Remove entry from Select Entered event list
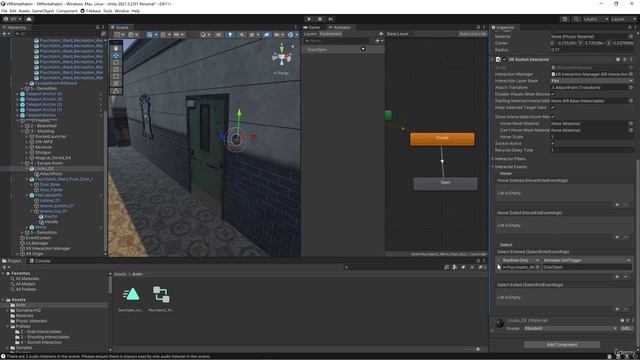Screen dimensions: 640x360 click(626, 277)
